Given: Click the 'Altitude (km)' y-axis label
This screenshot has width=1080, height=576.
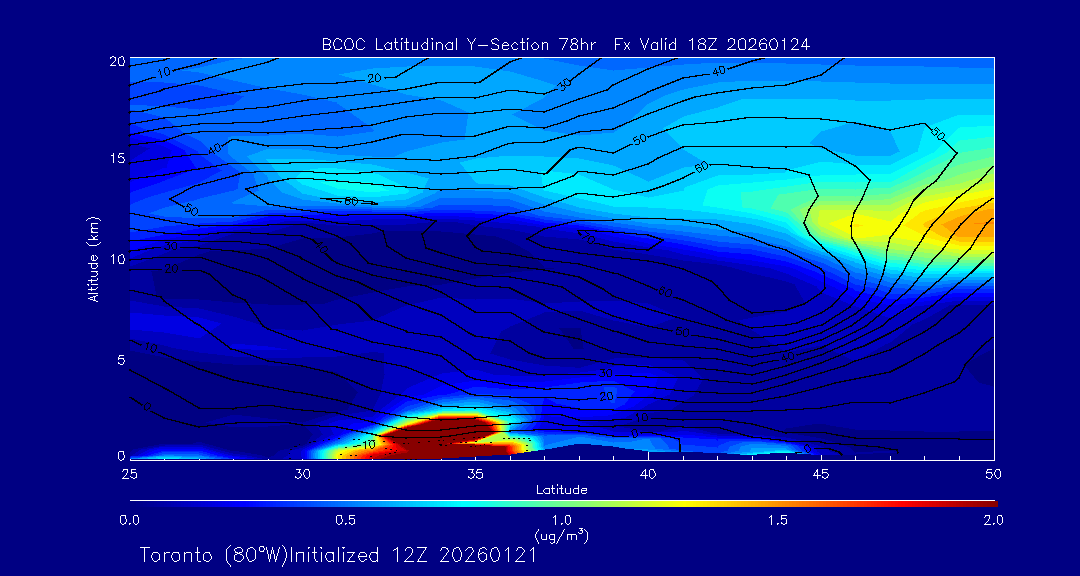Looking at the screenshot, I should 93,258.
